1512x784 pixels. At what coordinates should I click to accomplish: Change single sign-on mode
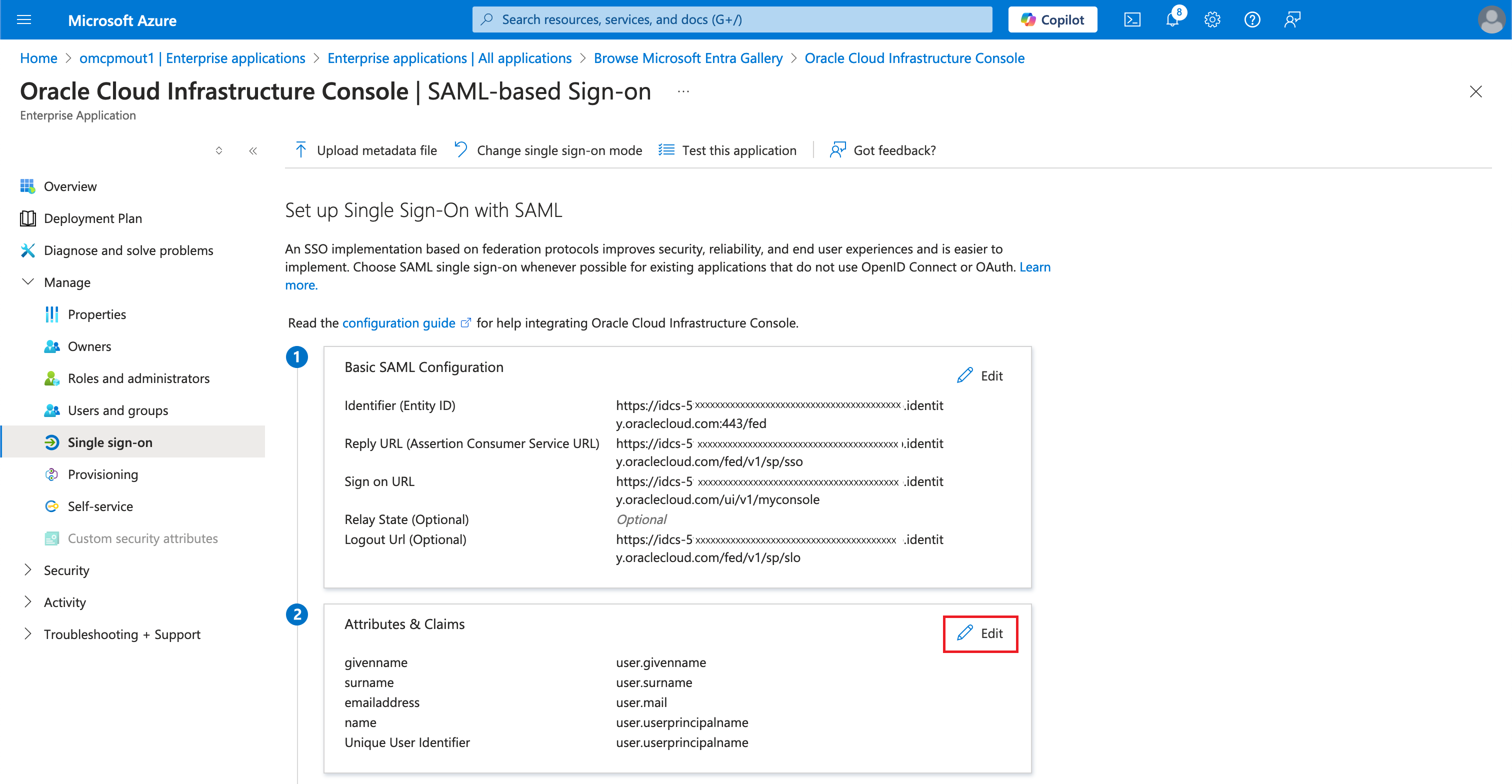(x=547, y=150)
